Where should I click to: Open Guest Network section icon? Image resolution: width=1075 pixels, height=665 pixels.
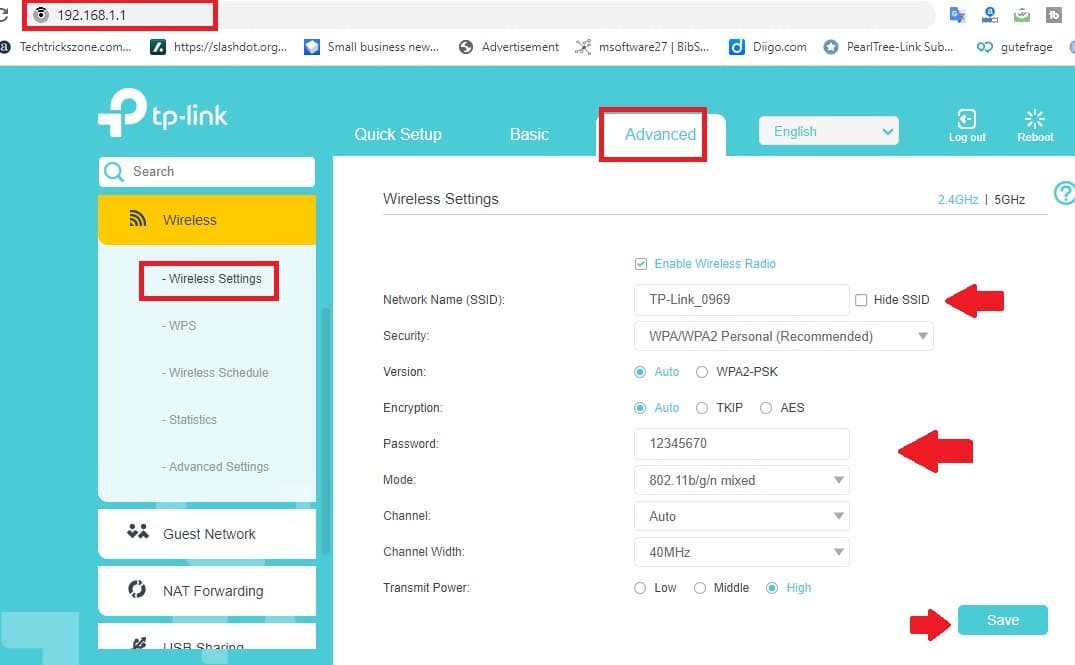point(138,533)
